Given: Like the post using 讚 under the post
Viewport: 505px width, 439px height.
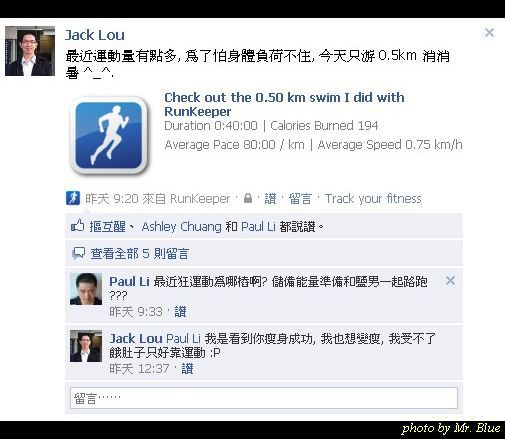Looking at the screenshot, I should 270,199.
